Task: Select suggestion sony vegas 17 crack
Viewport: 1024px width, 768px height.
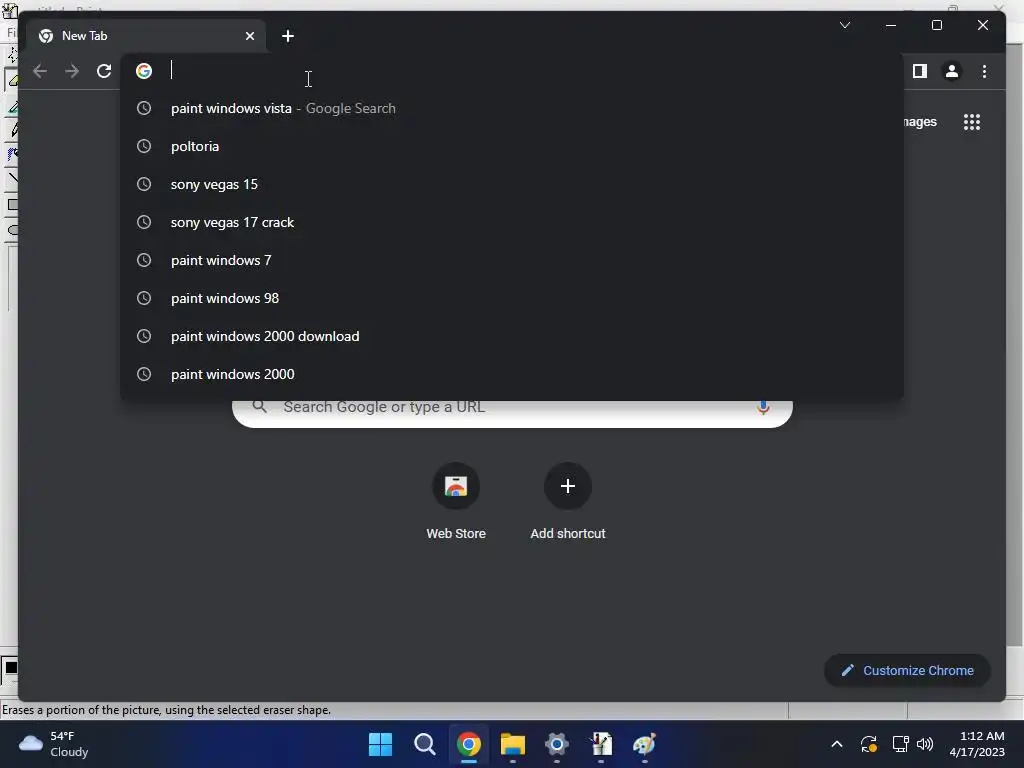Action: [512, 222]
